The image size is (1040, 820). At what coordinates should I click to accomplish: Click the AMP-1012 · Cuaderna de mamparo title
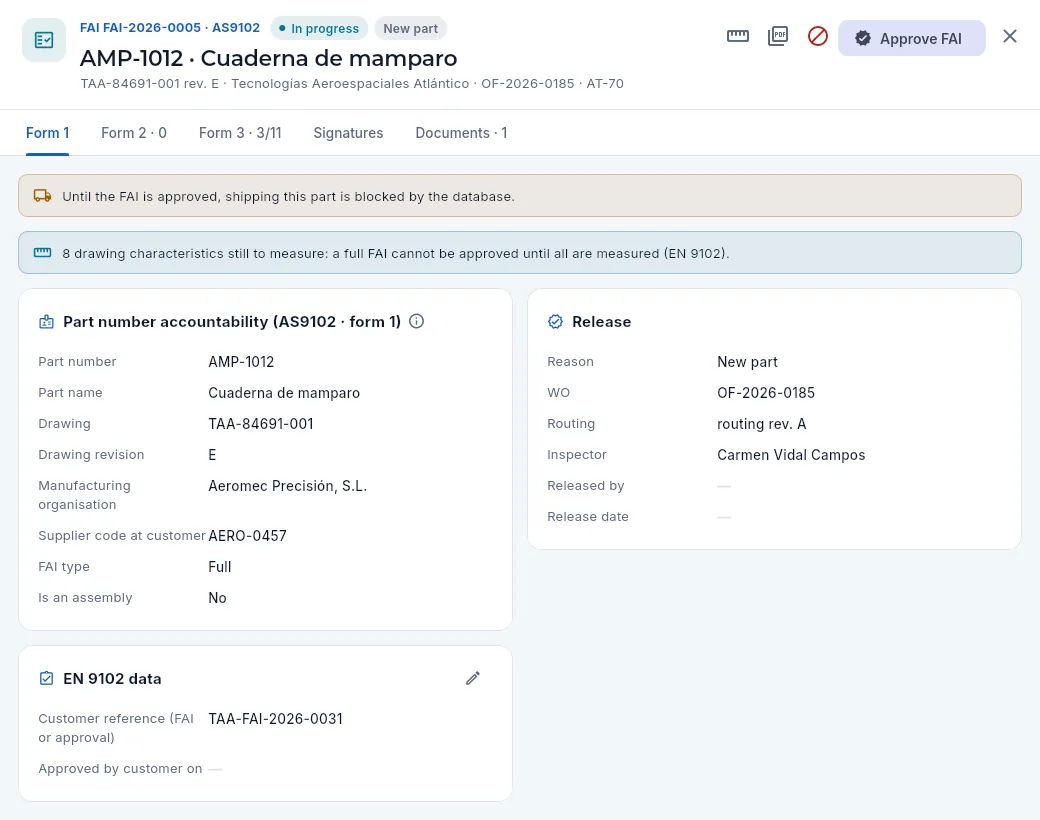(269, 58)
